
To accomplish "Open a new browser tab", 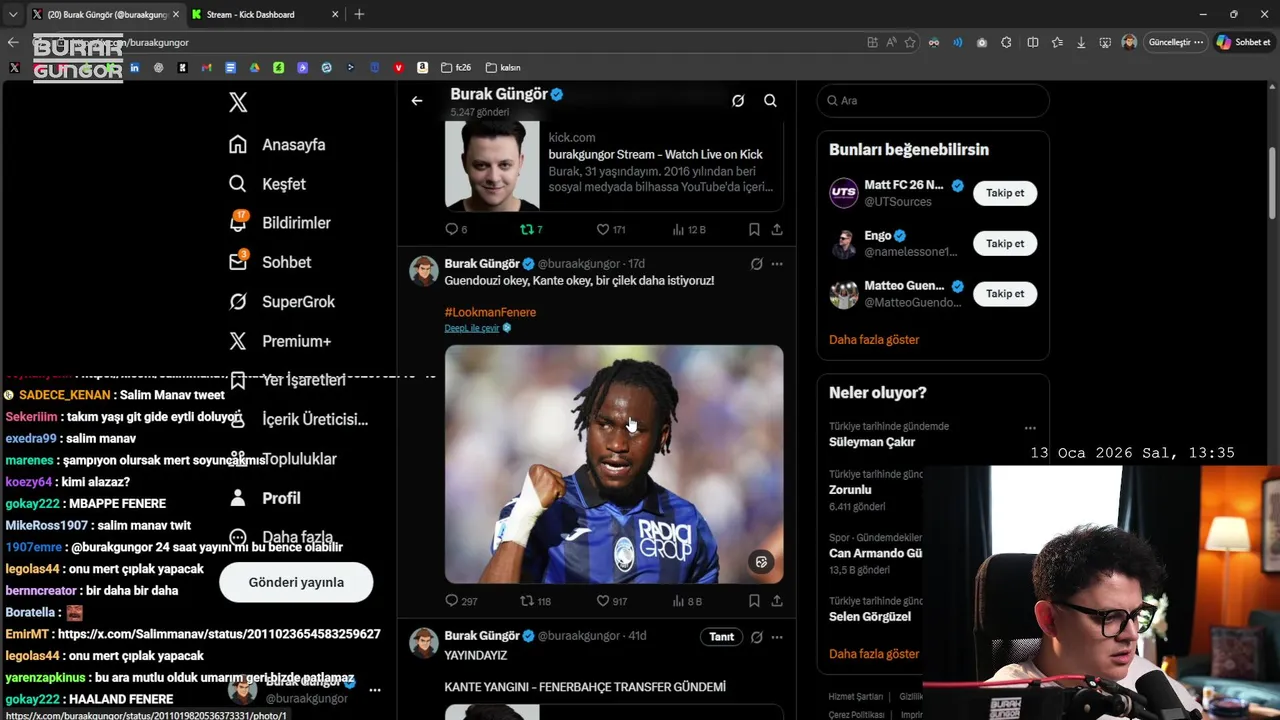I will point(359,14).
